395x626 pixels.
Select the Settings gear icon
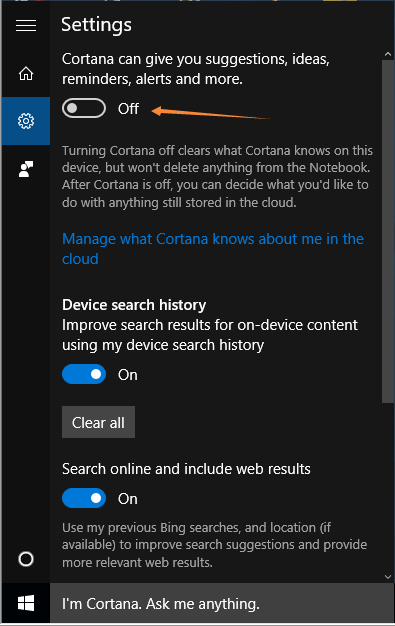26,121
